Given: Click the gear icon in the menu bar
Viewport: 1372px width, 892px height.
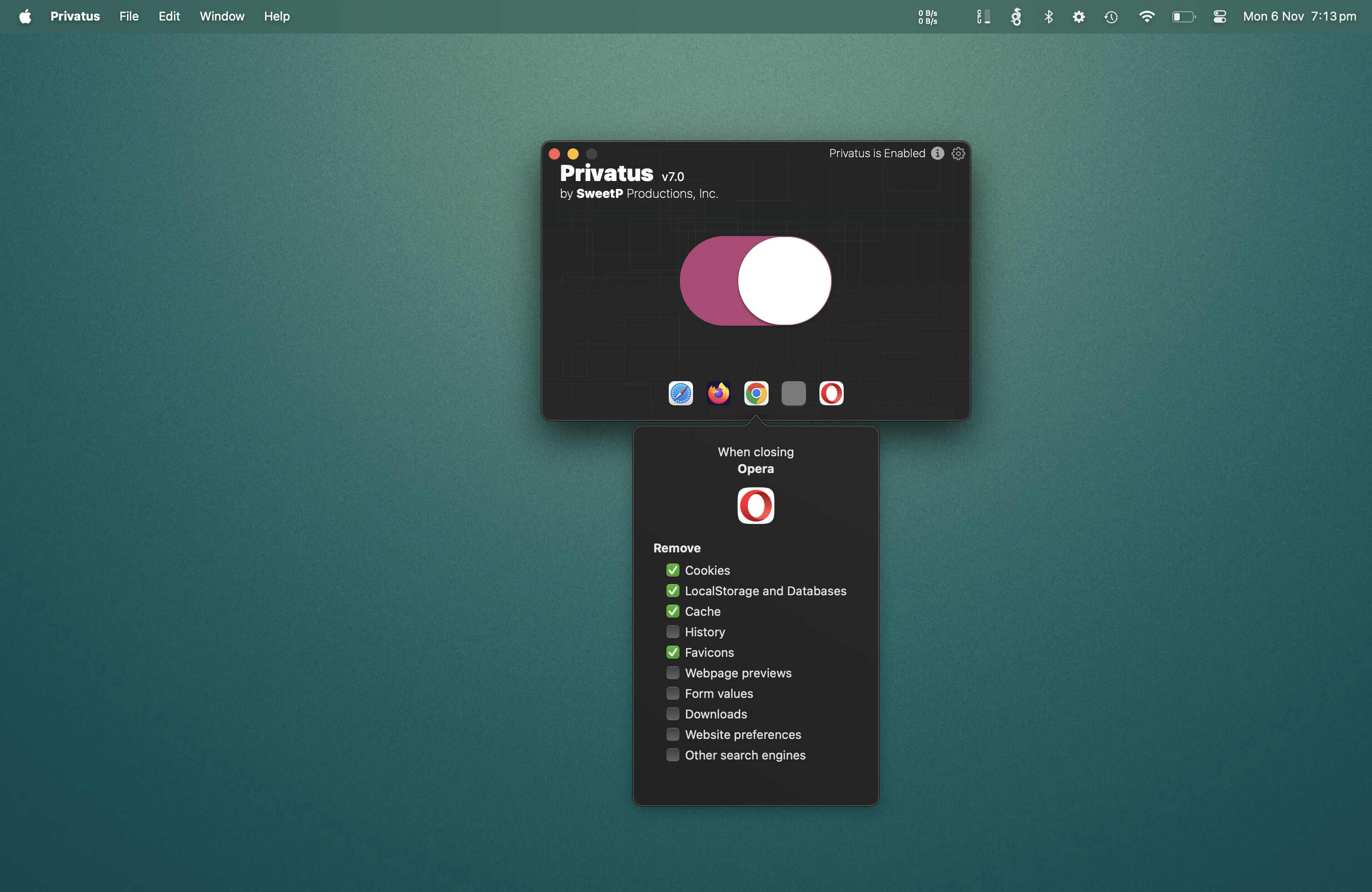Looking at the screenshot, I should 1078,17.
